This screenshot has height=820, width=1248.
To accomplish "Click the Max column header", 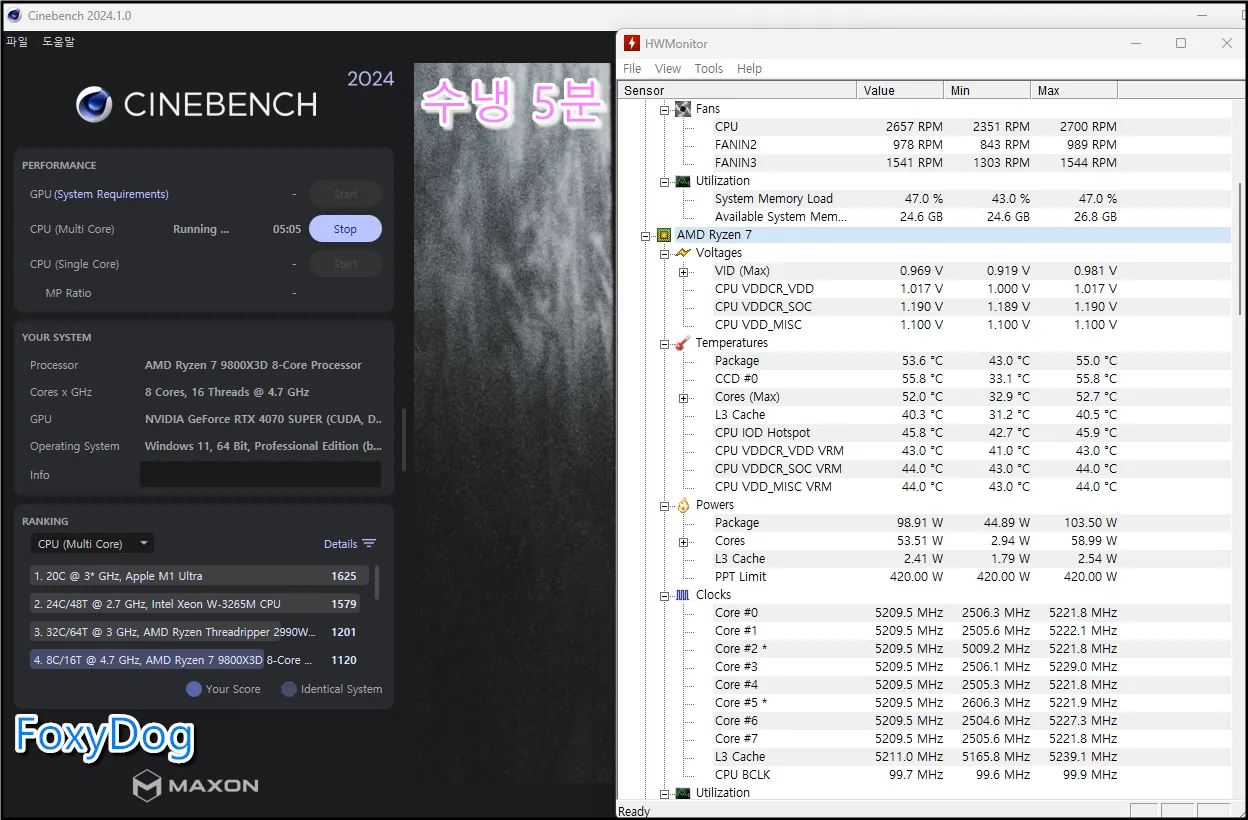I will pyautogui.click(x=1074, y=90).
